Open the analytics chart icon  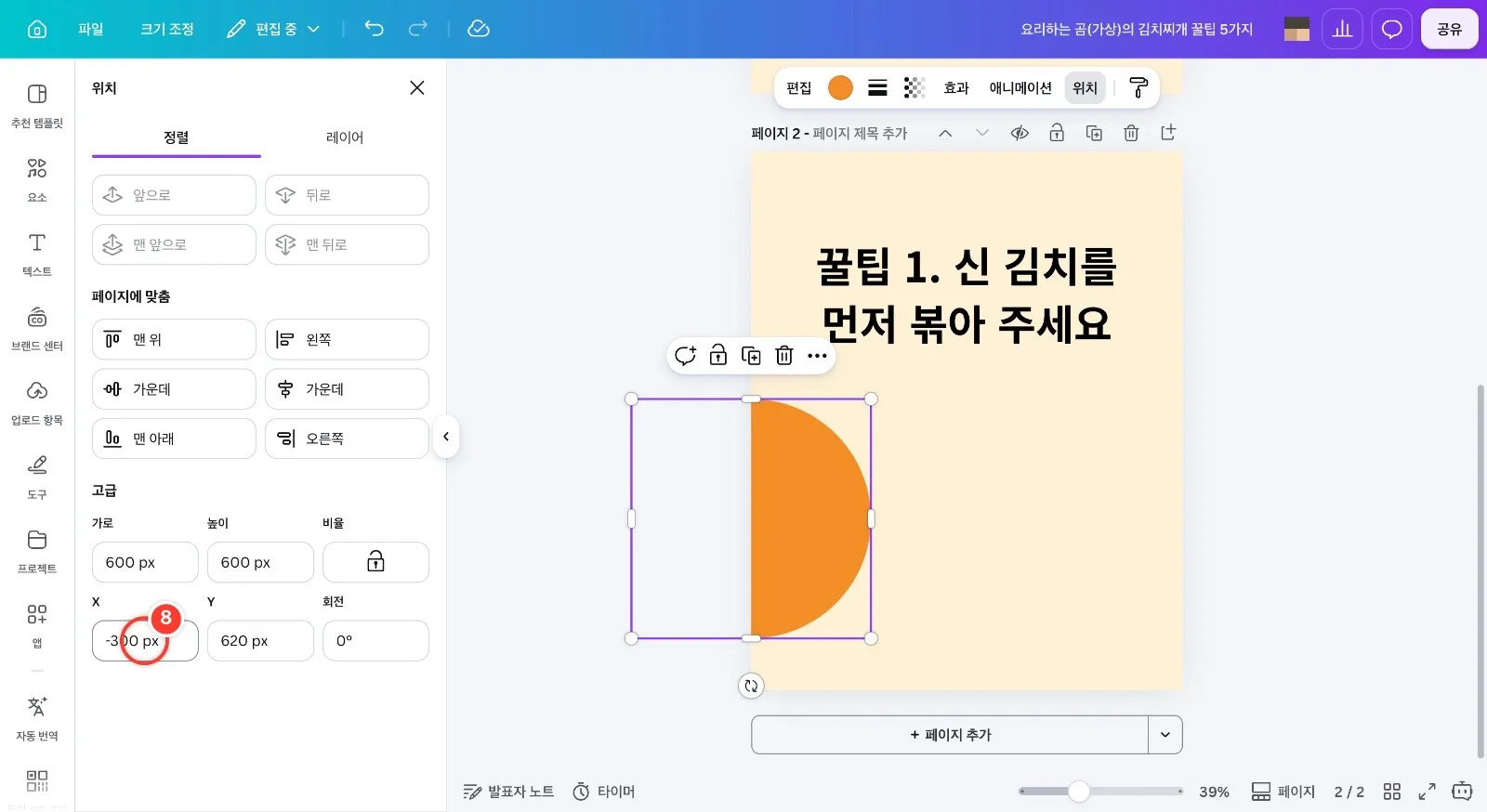(1342, 29)
